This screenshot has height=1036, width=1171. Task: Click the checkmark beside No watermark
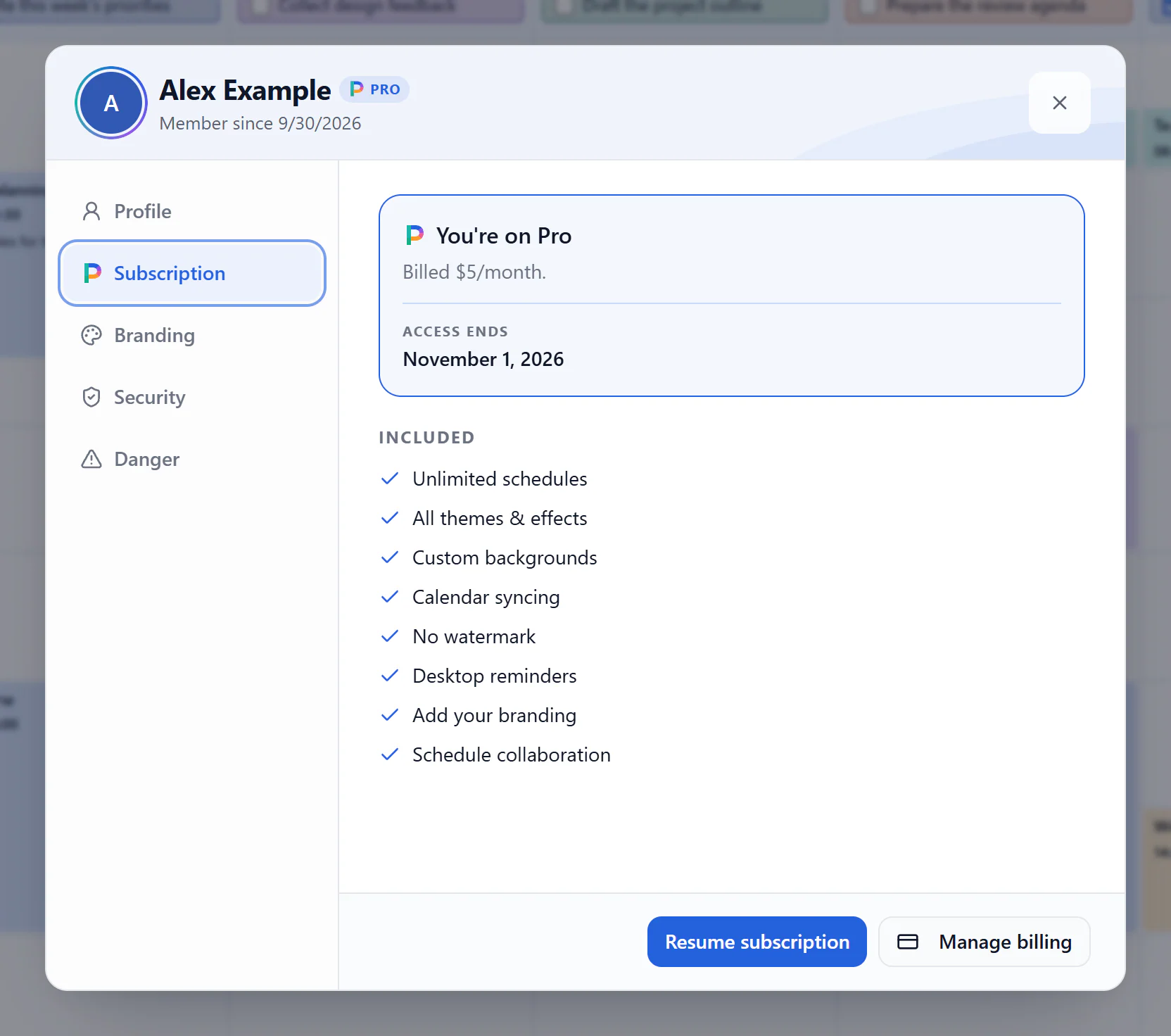[390, 636]
